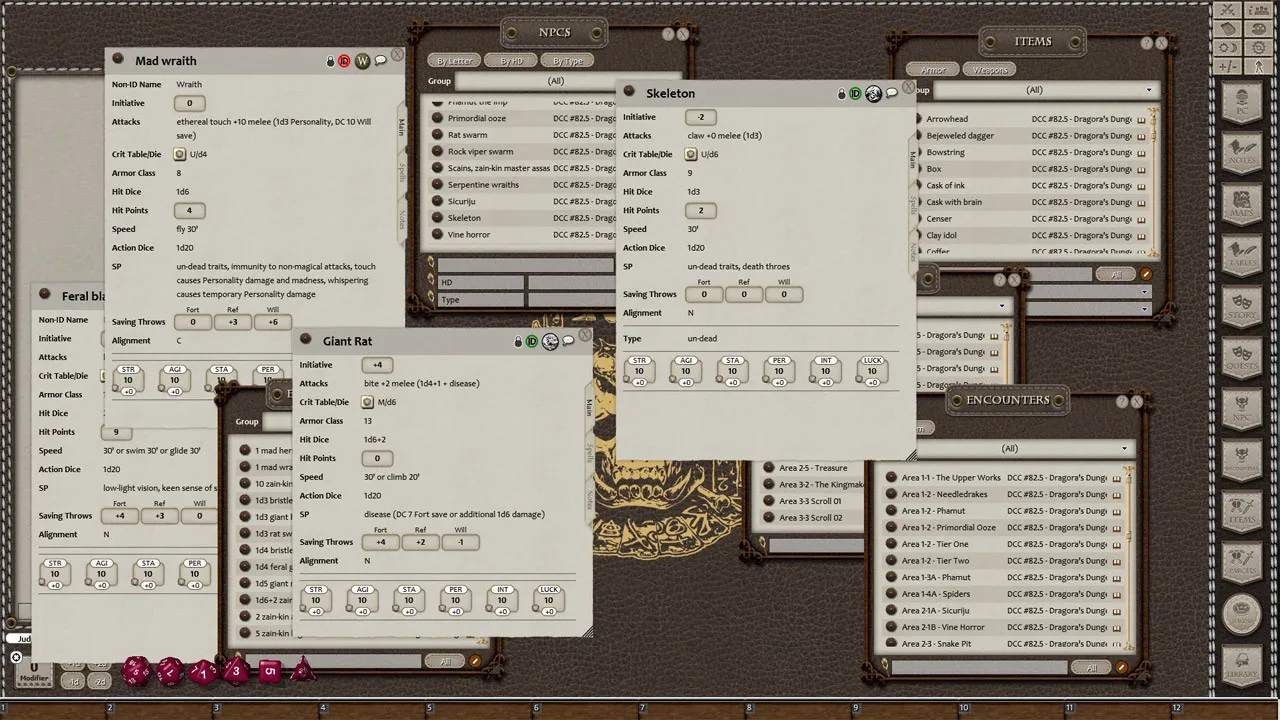Viewport: 1280px width, 720px height.
Task: Toggle the ID state on Mad wraith
Action: [x=344, y=61]
